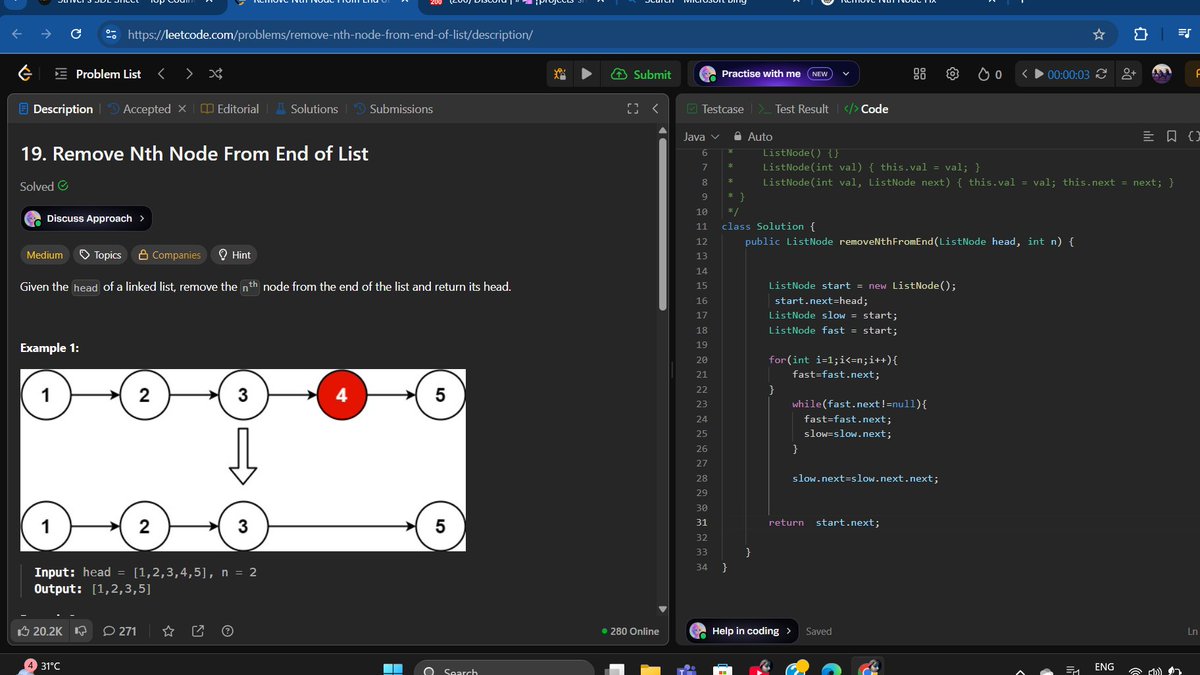Expand the Practise with me dropdown chevron
Image resolution: width=1200 pixels, height=675 pixels.
847,74
